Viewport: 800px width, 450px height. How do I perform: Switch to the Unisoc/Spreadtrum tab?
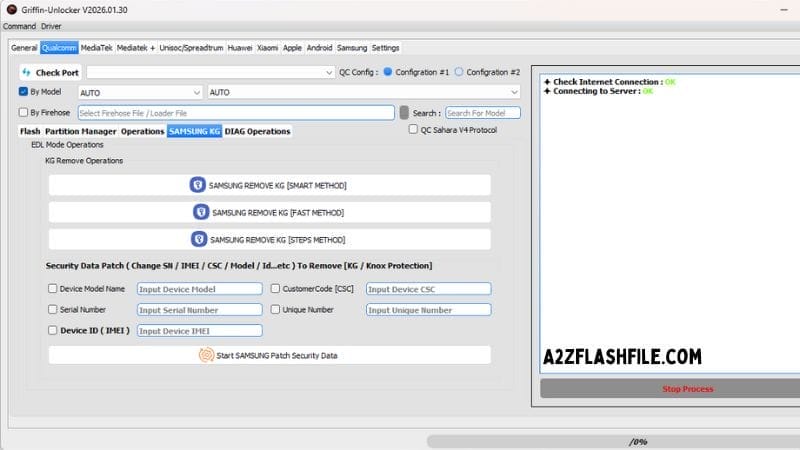pyautogui.click(x=191, y=47)
